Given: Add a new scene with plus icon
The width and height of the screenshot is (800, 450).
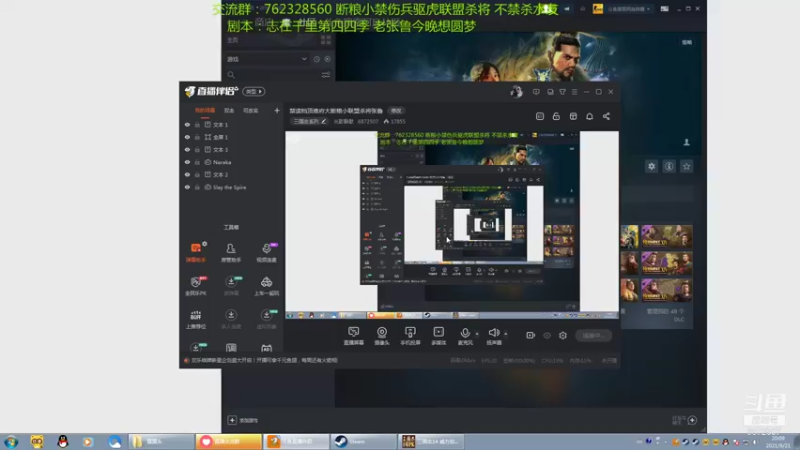Looking at the screenshot, I should 277,110.
